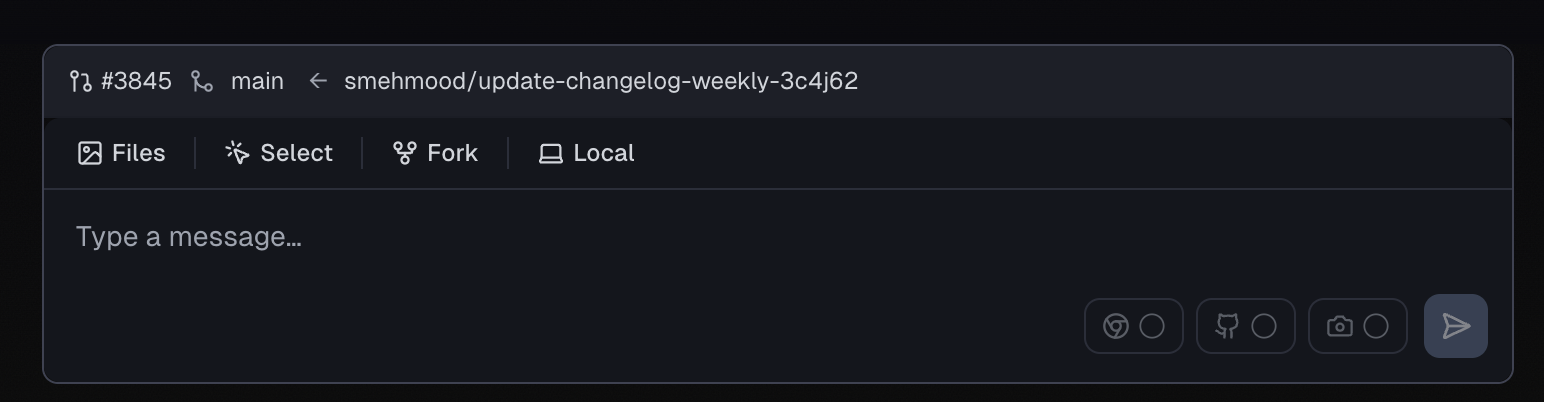Image resolution: width=1544 pixels, height=402 pixels.
Task: Enable the GitHub toggle
Action: (1264, 326)
